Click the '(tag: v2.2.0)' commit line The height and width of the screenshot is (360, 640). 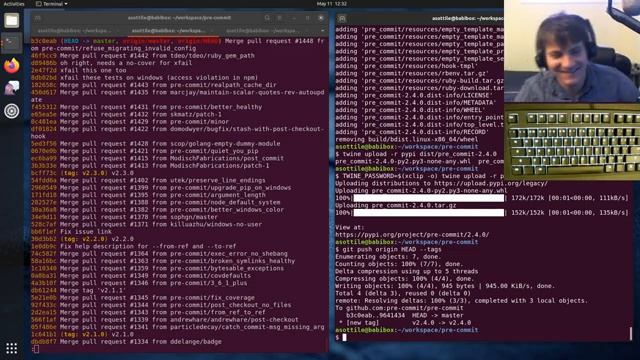[82, 239]
